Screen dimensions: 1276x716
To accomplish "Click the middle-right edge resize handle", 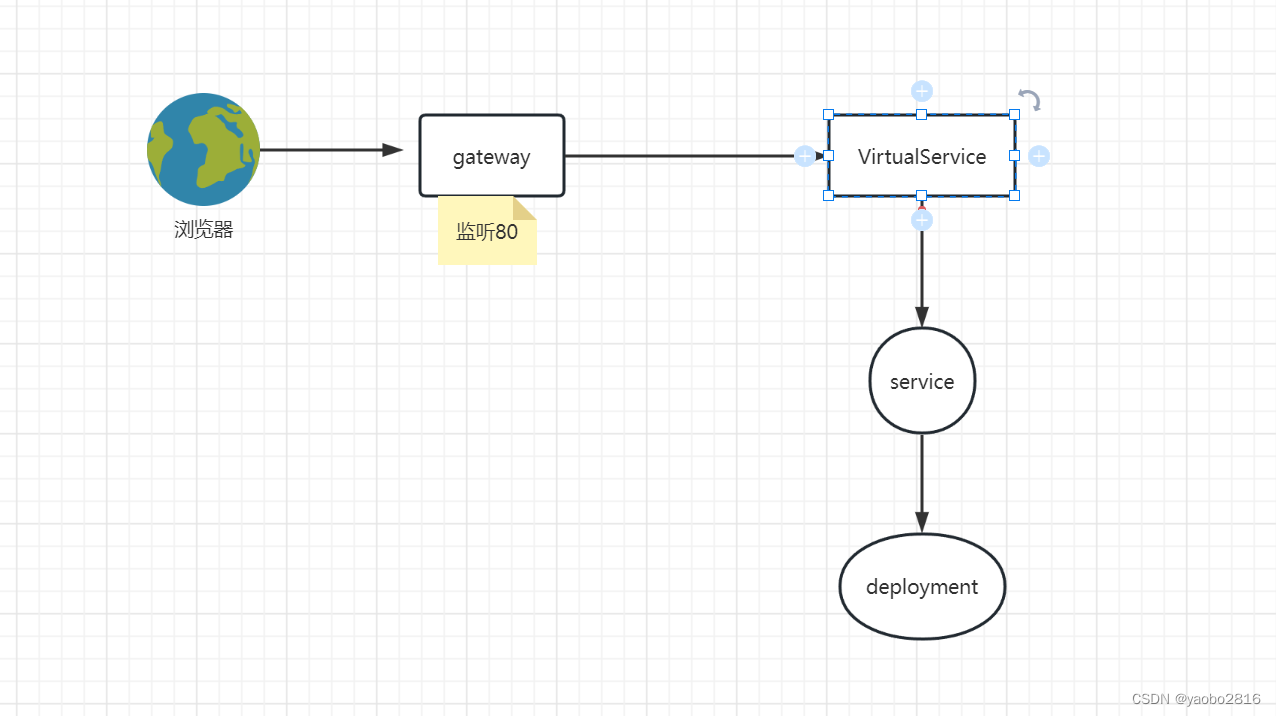I will click(x=1014, y=155).
